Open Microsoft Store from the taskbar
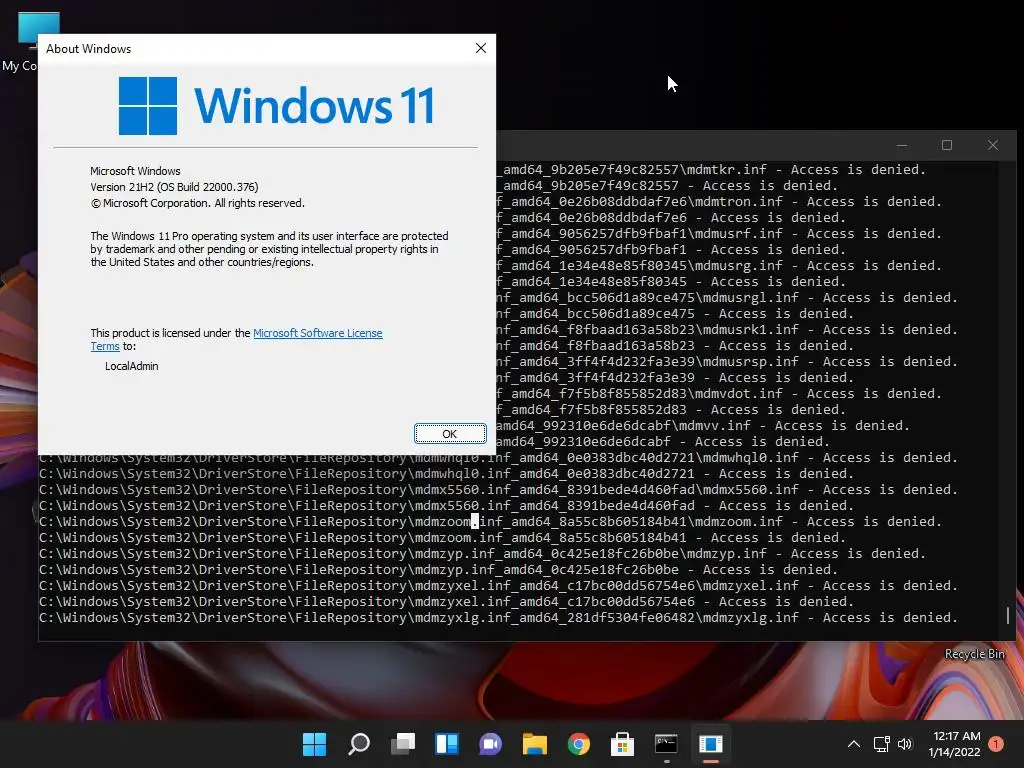The width and height of the screenshot is (1024, 768). (622, 744)
